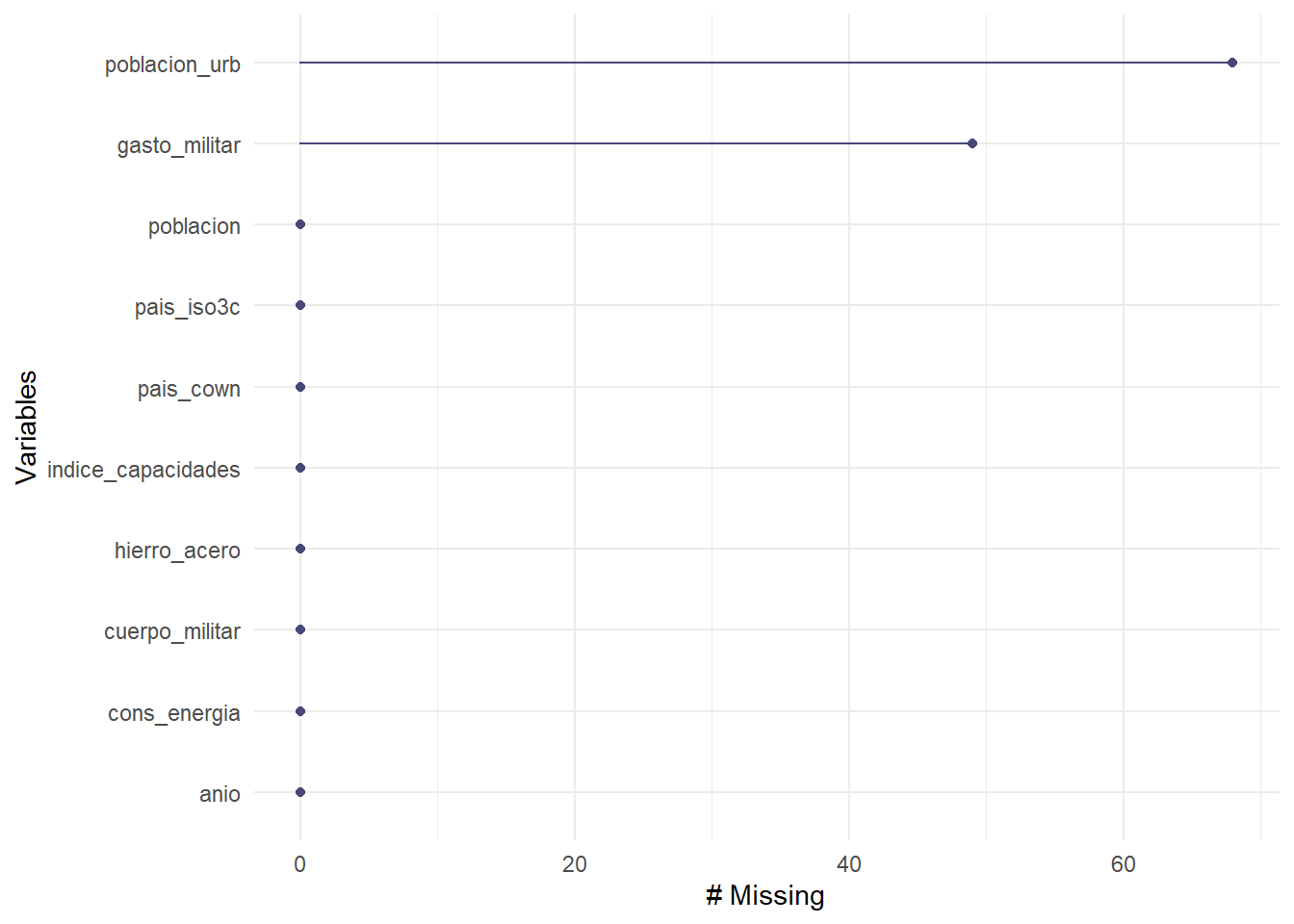Image resolution: width=1294 pixels, height=924 pixels.
Task: Select the pais_cown data point
Action: tap(300, 387)
